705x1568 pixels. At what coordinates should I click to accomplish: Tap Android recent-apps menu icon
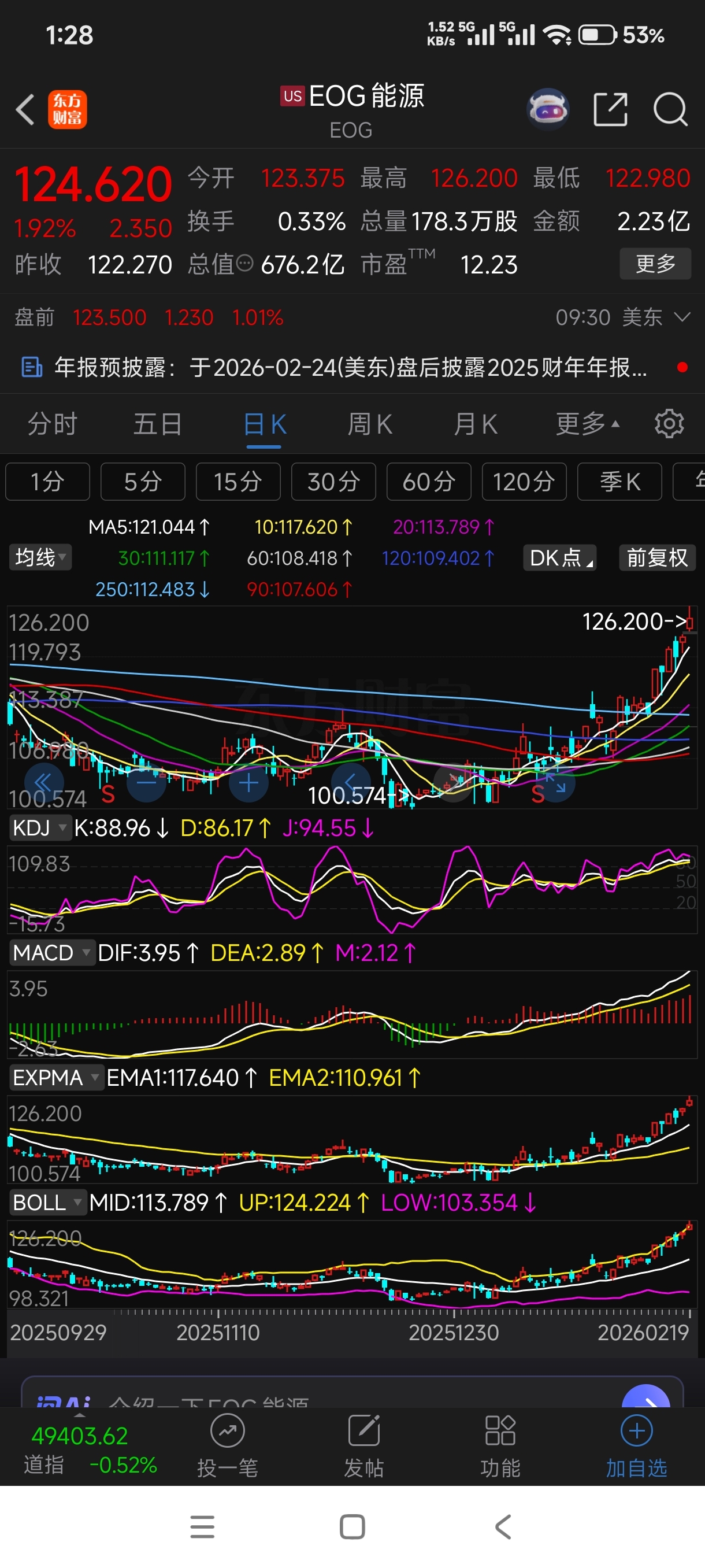(202, 1526)
